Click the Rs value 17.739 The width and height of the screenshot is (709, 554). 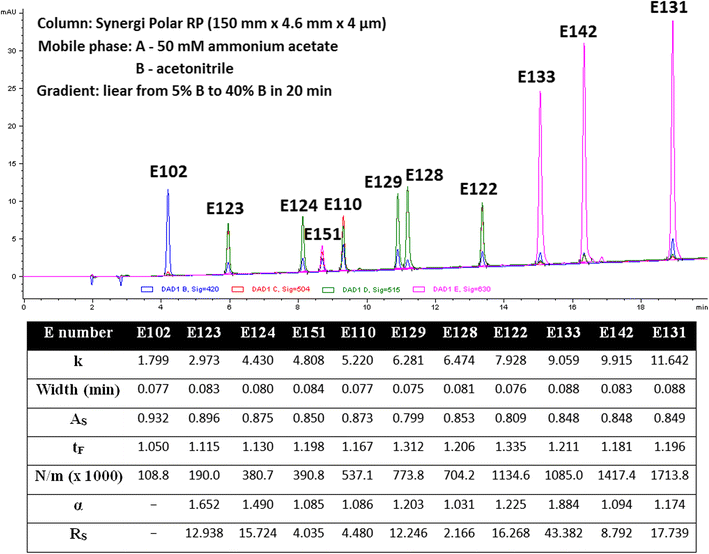[670, 533]
